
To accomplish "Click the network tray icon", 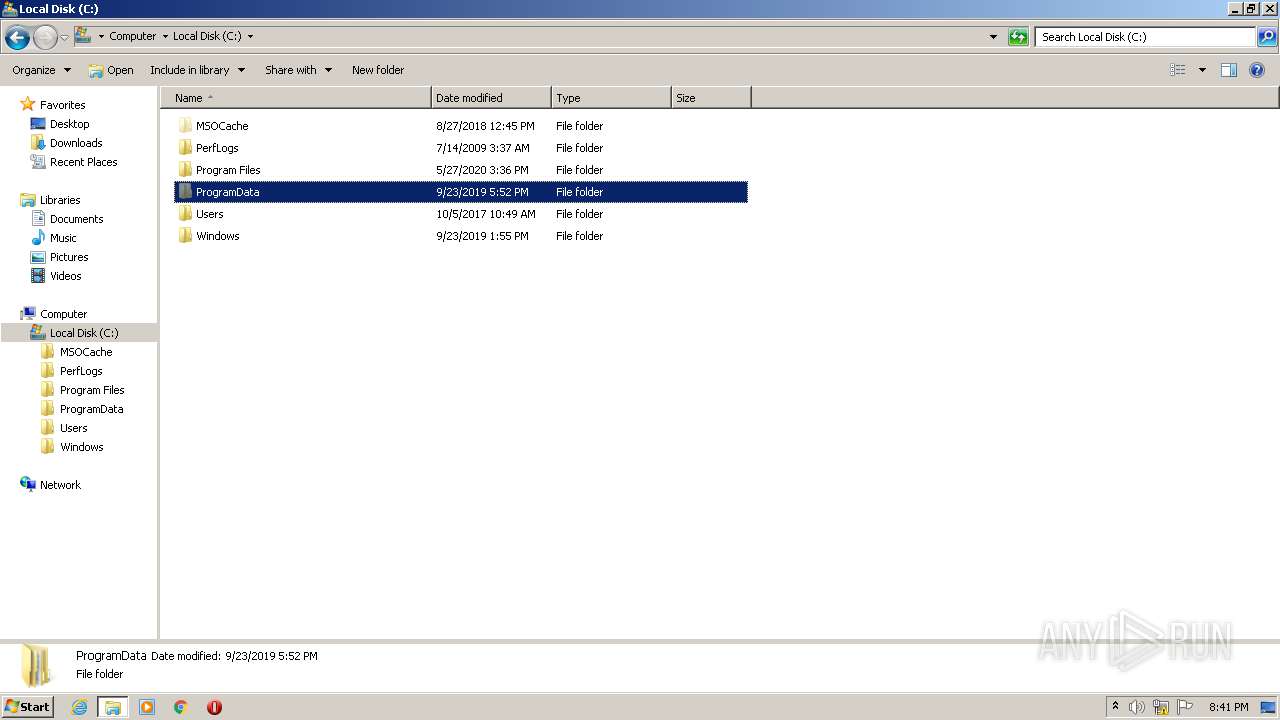I will pos(1161,707).
